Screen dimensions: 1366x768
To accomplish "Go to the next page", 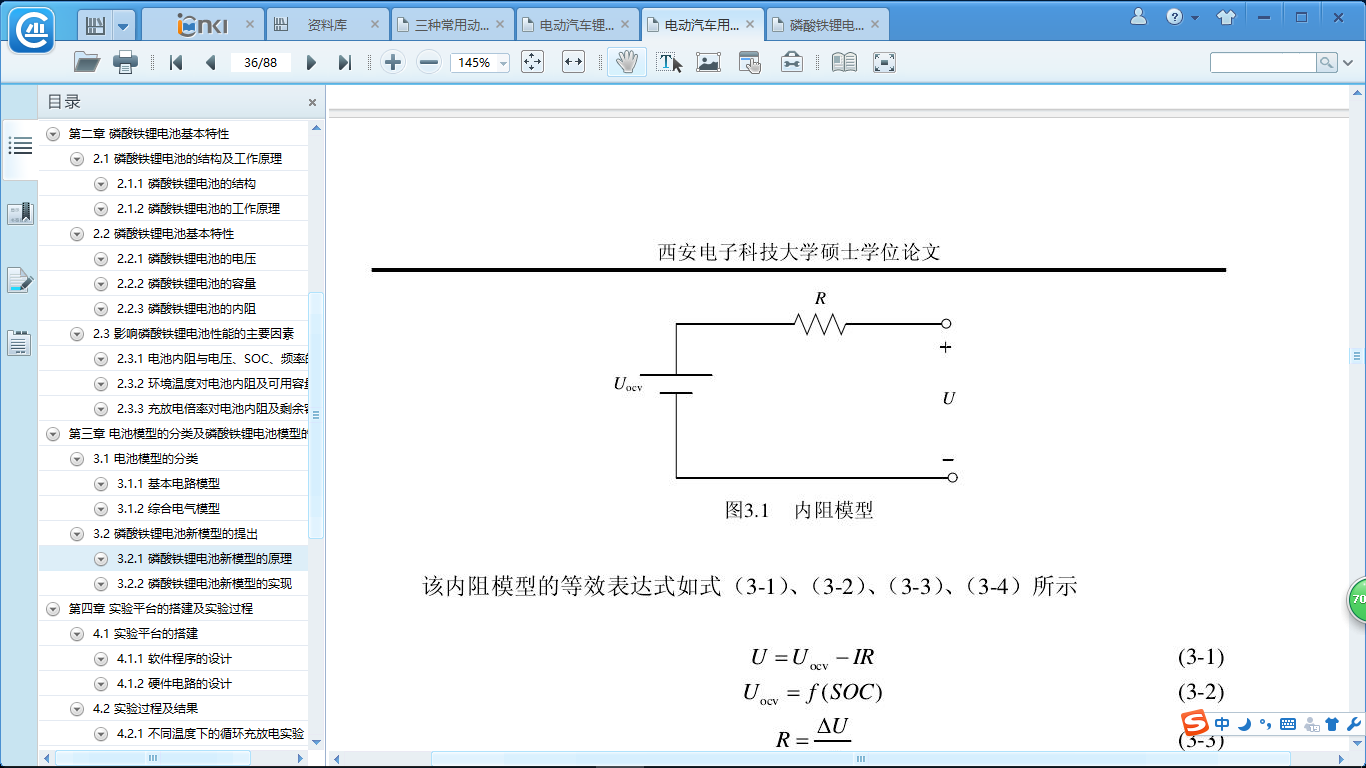I will tap(311, 62).
